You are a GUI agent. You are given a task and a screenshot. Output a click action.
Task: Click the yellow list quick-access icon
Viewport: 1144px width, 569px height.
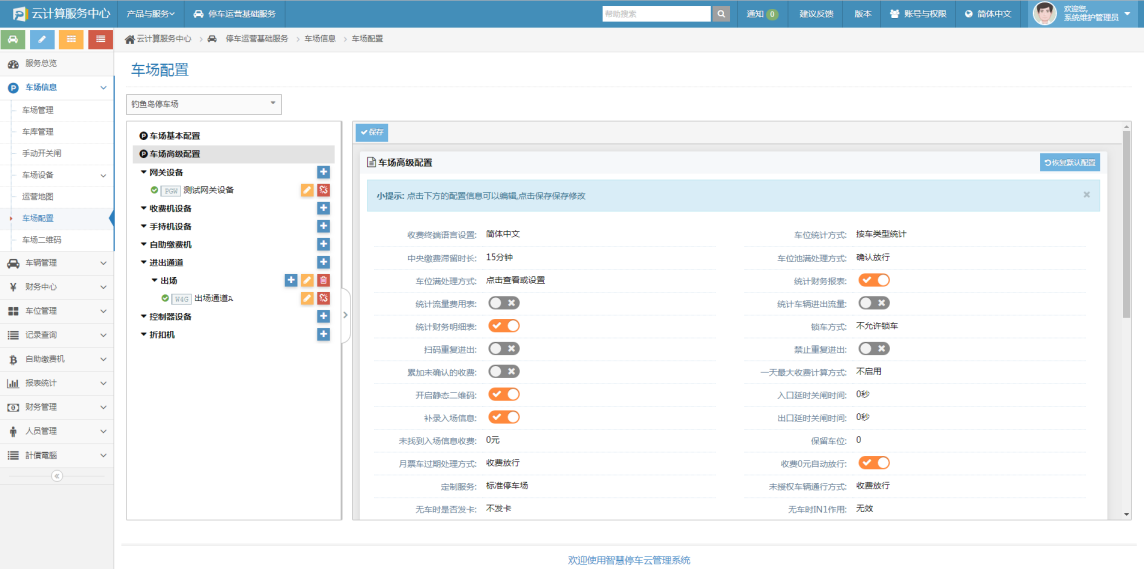pos(71,39)
